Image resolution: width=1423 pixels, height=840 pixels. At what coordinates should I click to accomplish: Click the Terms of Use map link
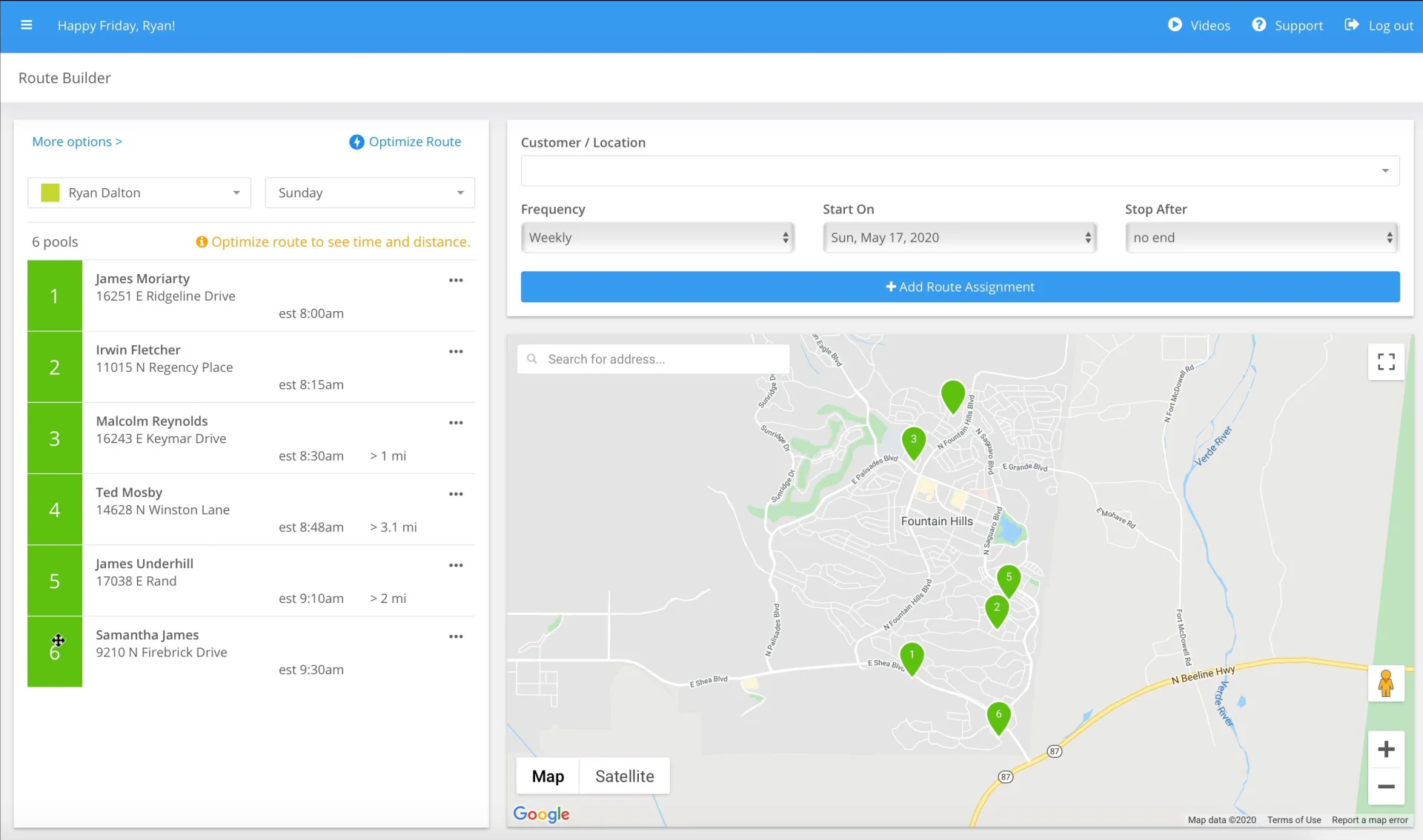coord(1294,820)
